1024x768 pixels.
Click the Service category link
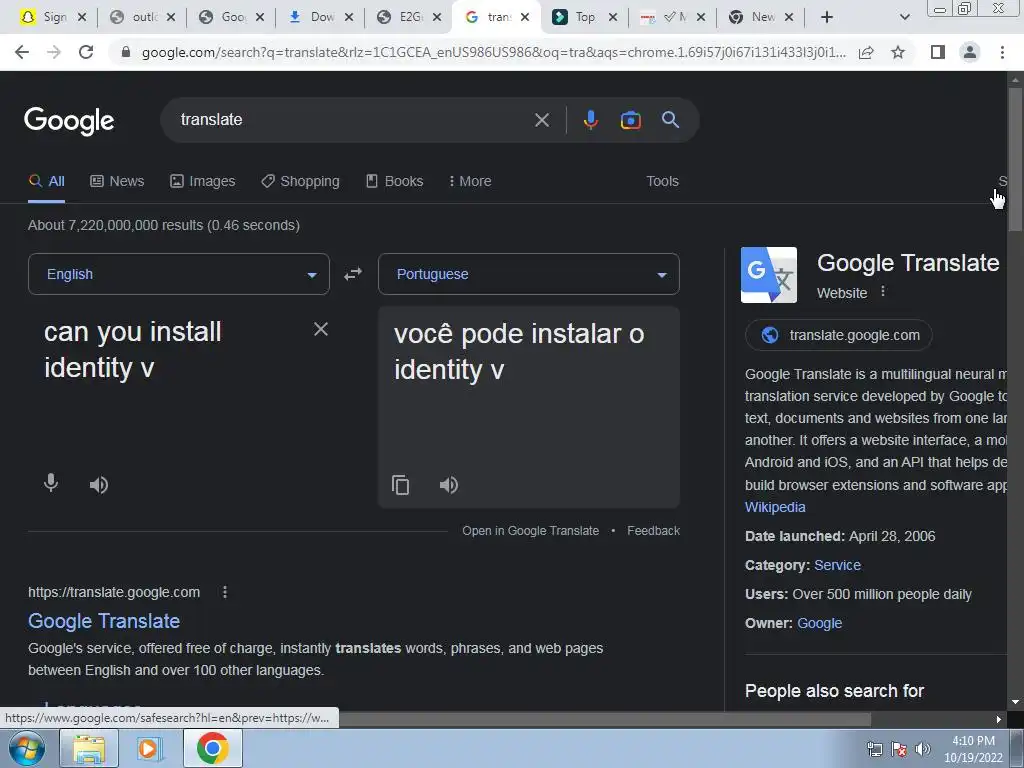tap(837, 566)
